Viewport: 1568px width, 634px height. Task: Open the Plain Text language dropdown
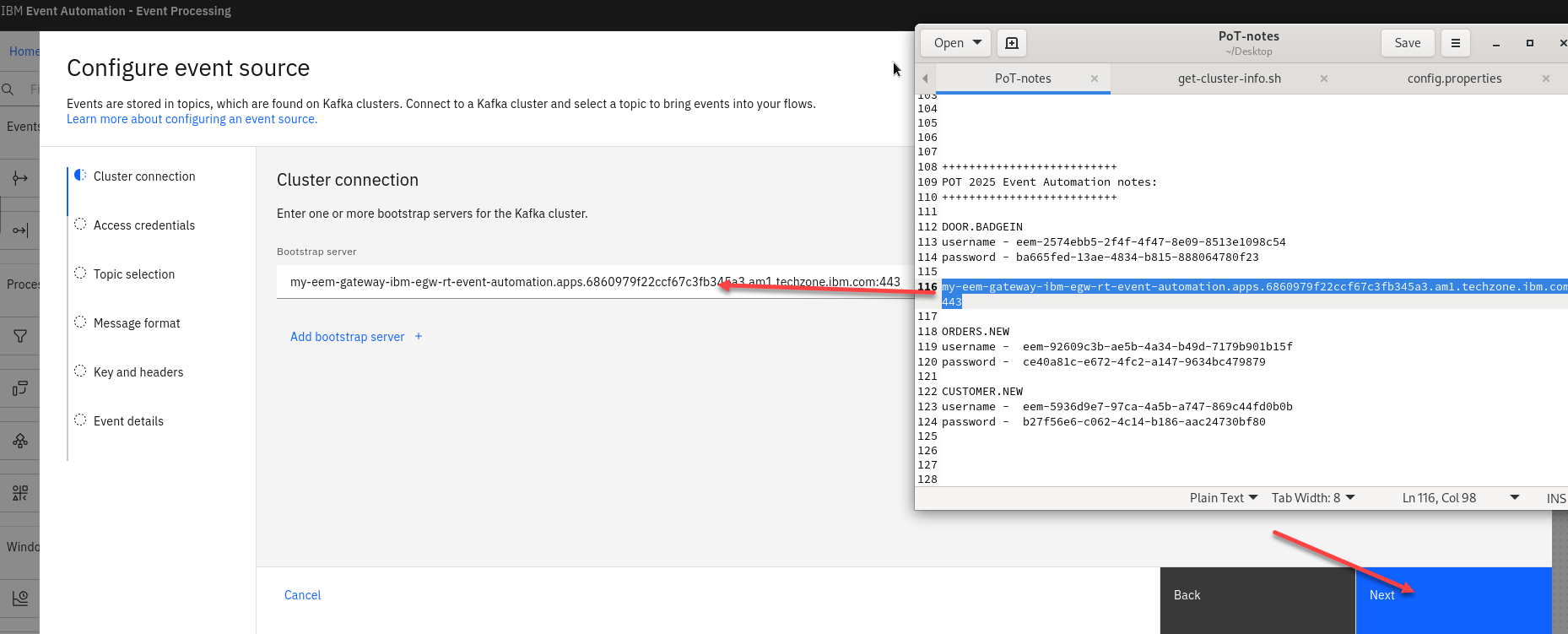1223,498
